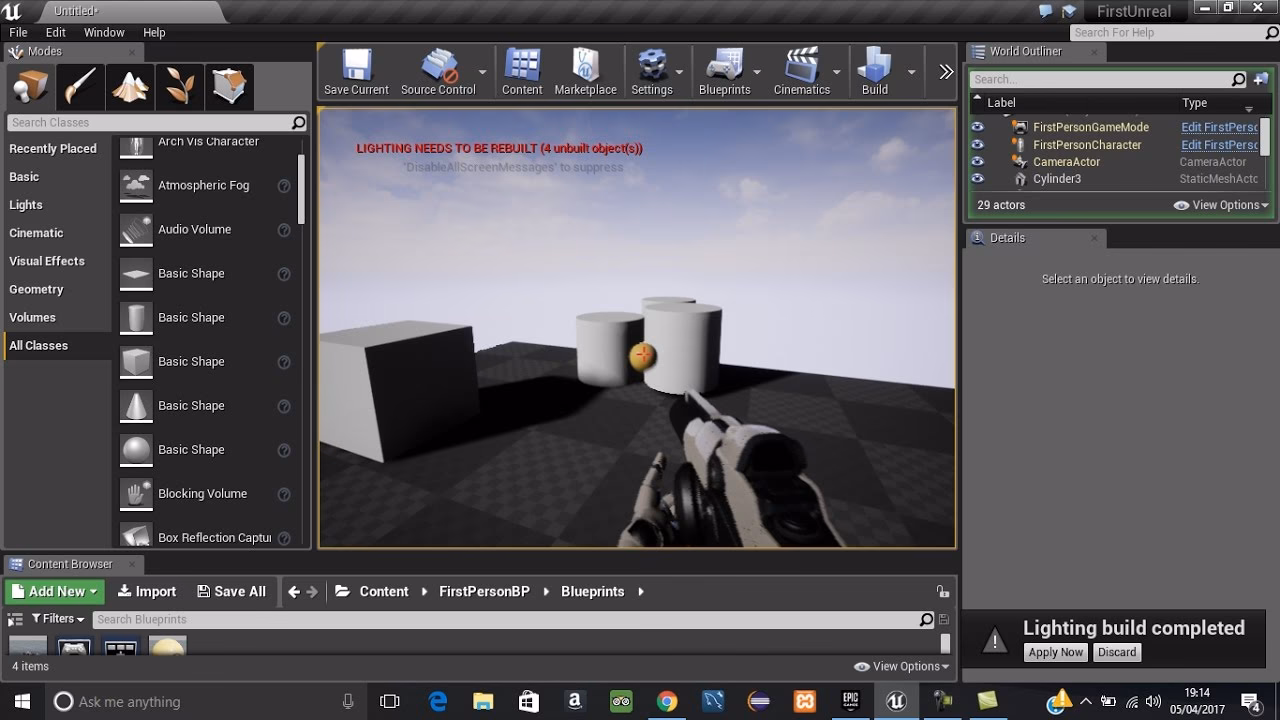The width and height of the screenshot is (1280, 720).
Task: Select the Foliage mode icon
Action: 180,87
